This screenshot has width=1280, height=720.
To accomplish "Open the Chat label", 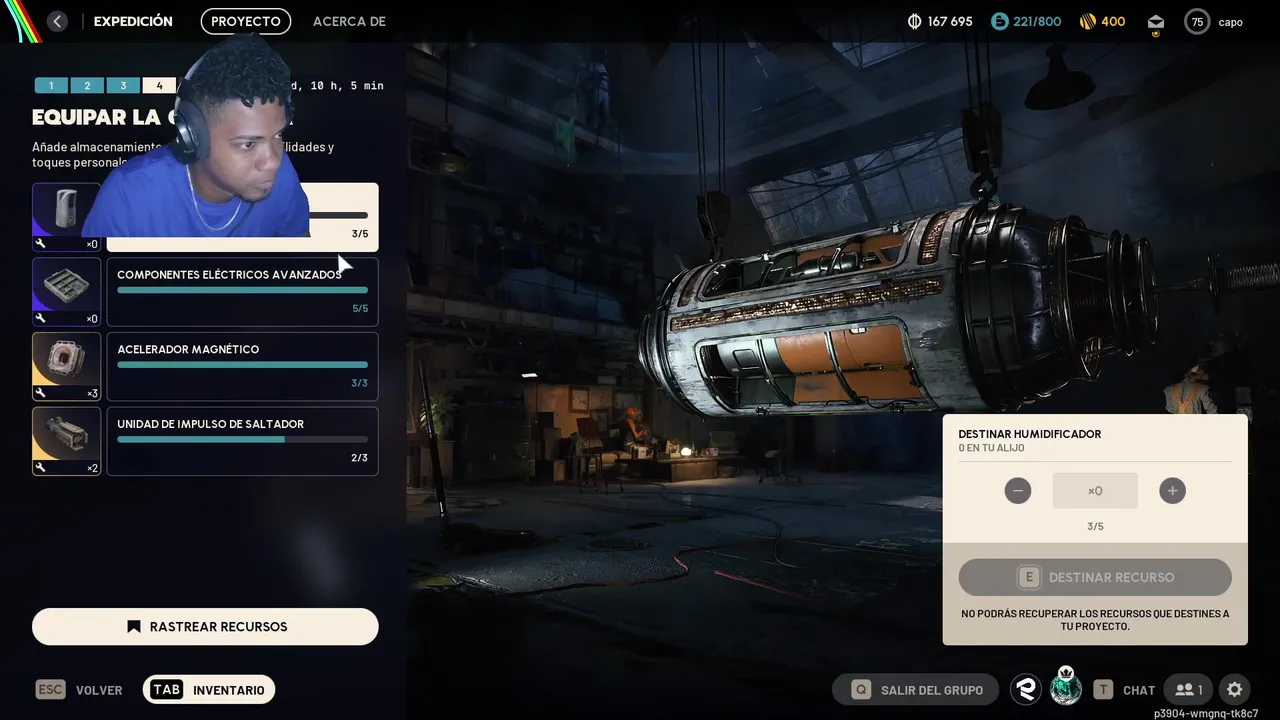I will (x=1139, y=690).
